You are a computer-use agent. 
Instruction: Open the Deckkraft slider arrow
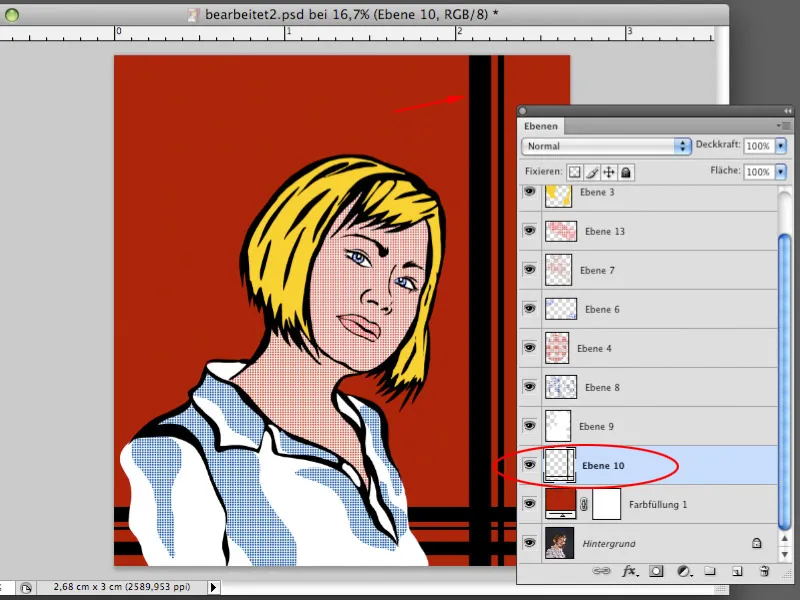[x=781, y=146]
